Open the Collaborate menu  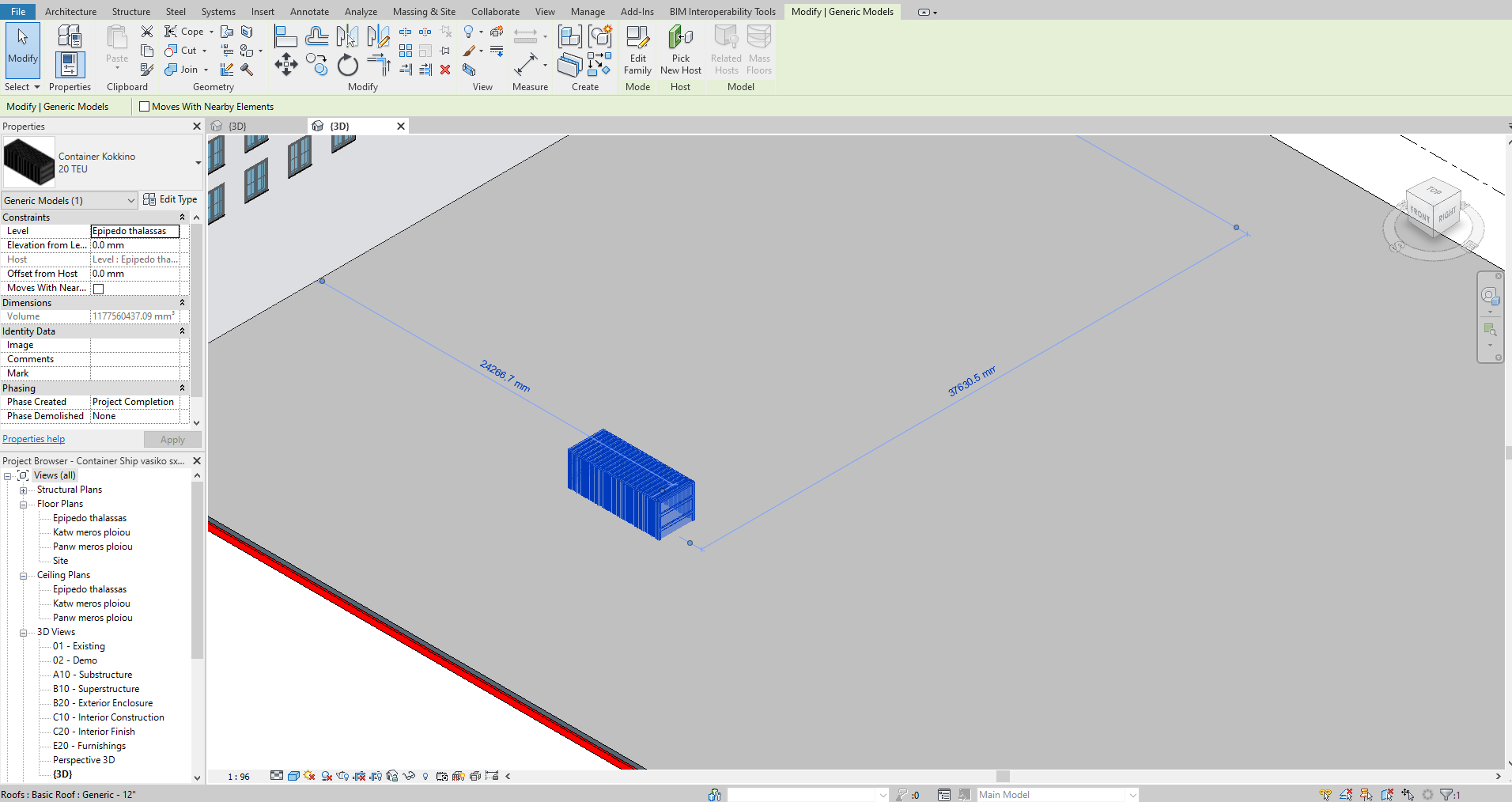[x=494, y=11]
